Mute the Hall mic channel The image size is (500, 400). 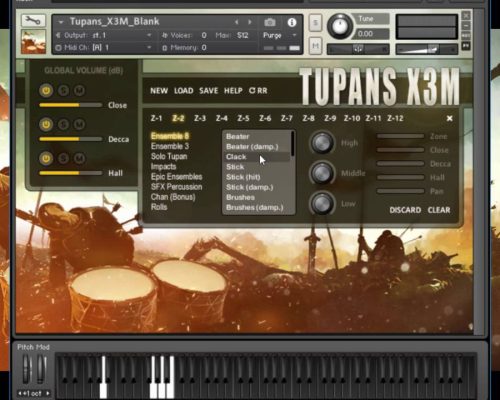pyautogui.click(x=79, y=158)
